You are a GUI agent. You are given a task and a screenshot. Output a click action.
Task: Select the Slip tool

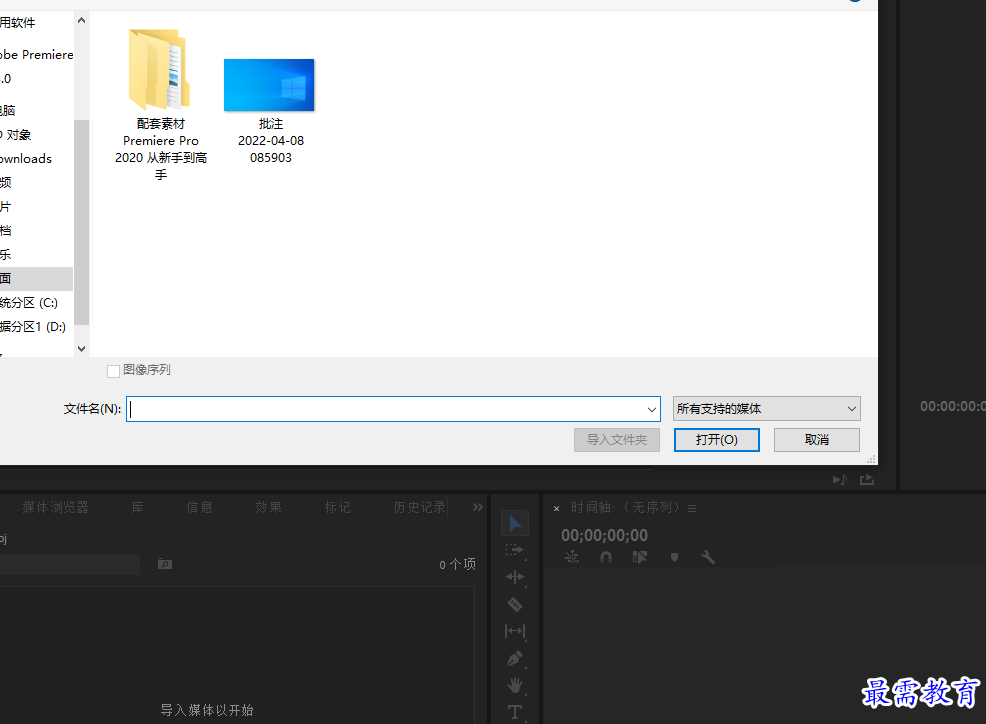pos(514,631)
